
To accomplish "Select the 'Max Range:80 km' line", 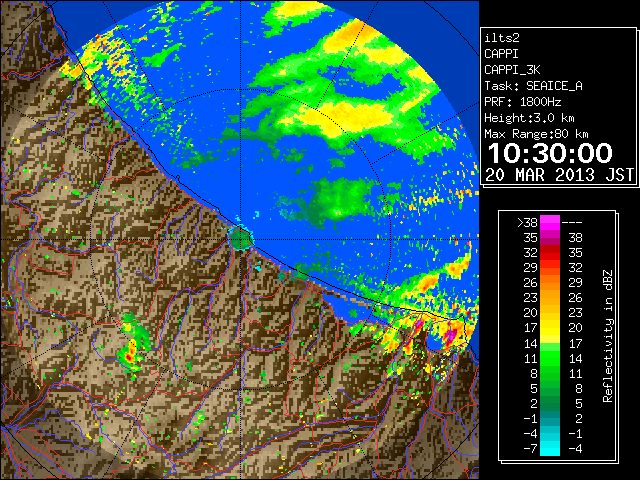I will [x=536, y=134].
